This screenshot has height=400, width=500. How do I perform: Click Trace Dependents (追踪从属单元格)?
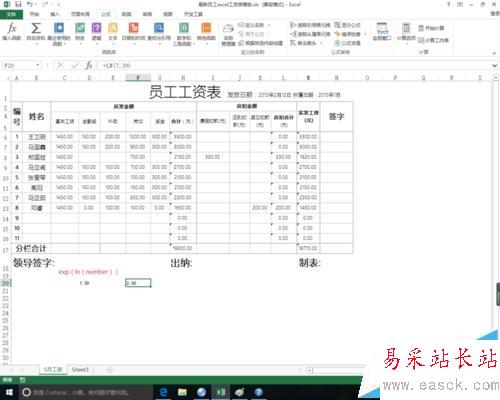point(310,34)
